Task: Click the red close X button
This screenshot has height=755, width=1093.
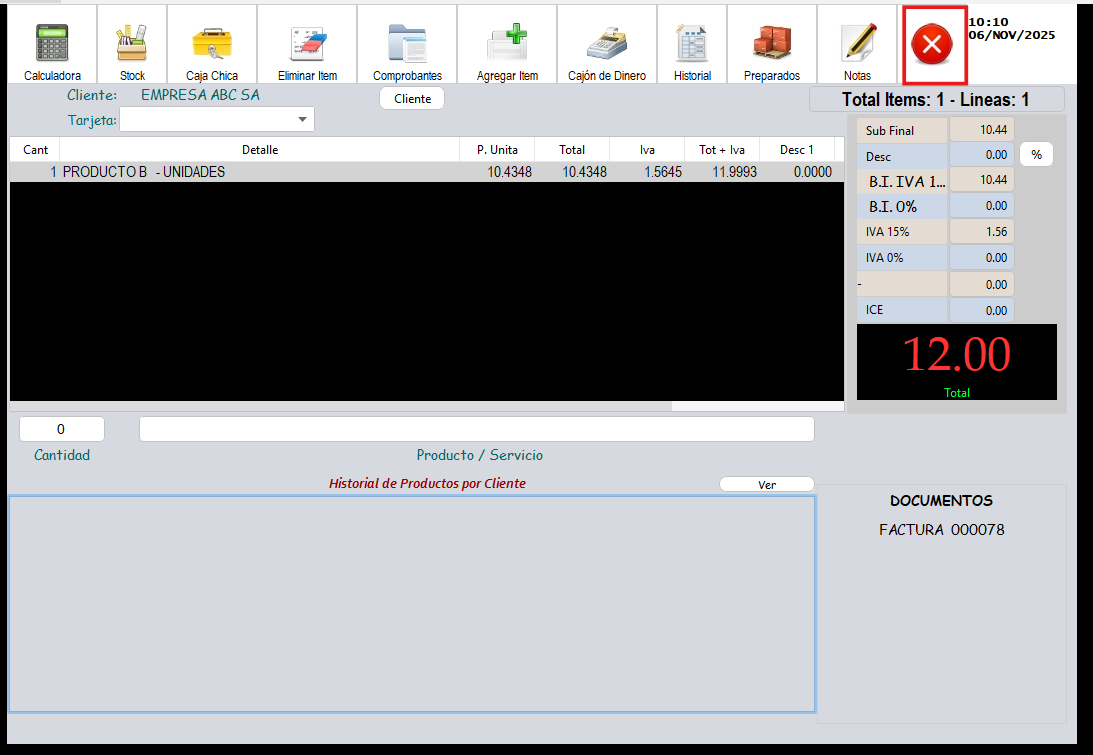Action: [x=934, y=45]
